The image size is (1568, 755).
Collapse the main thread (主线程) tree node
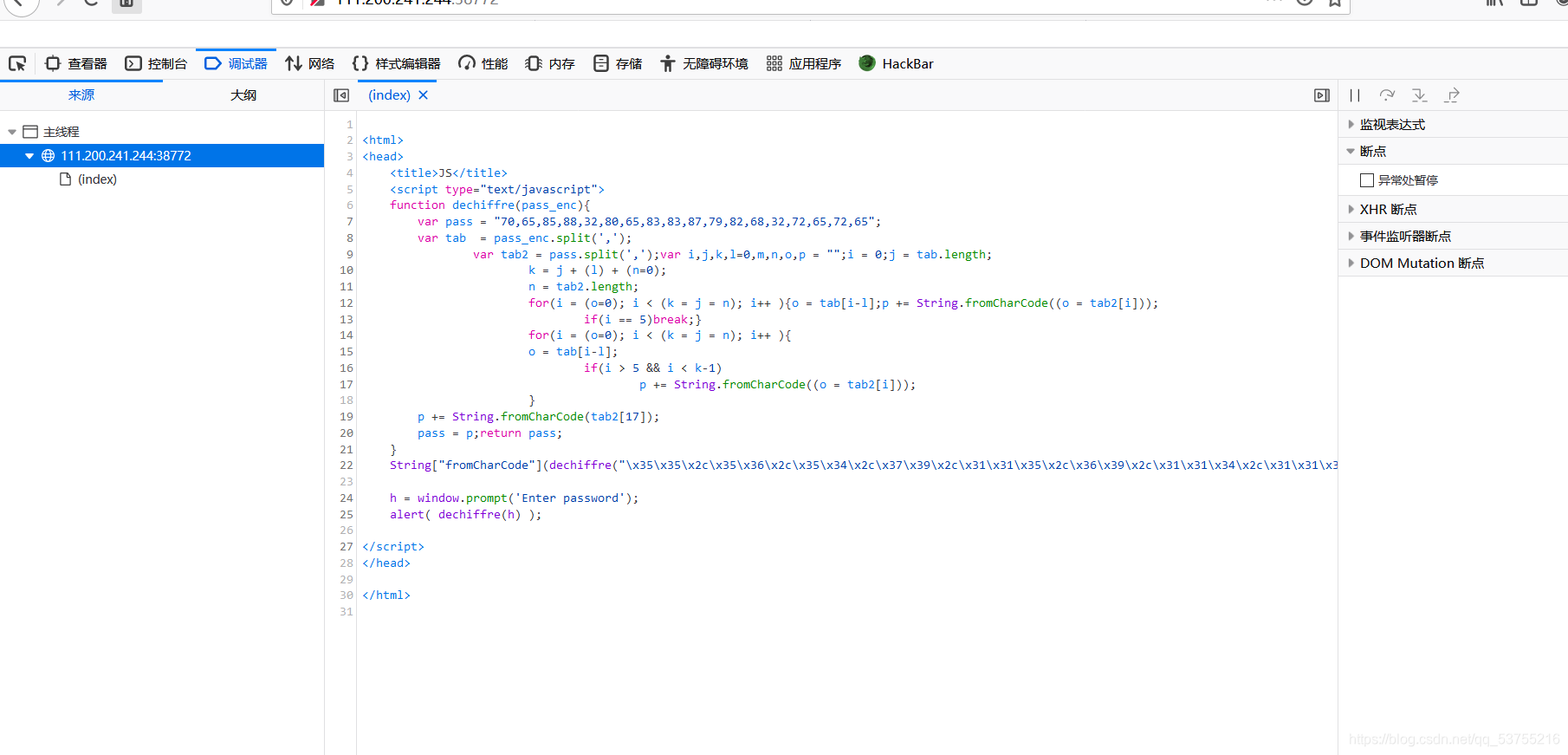tap(12, 132)
